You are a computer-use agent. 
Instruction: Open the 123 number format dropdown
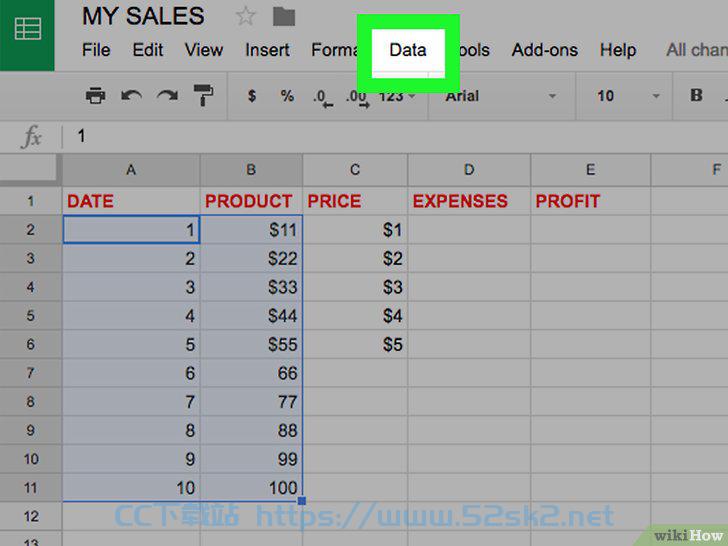397,96
